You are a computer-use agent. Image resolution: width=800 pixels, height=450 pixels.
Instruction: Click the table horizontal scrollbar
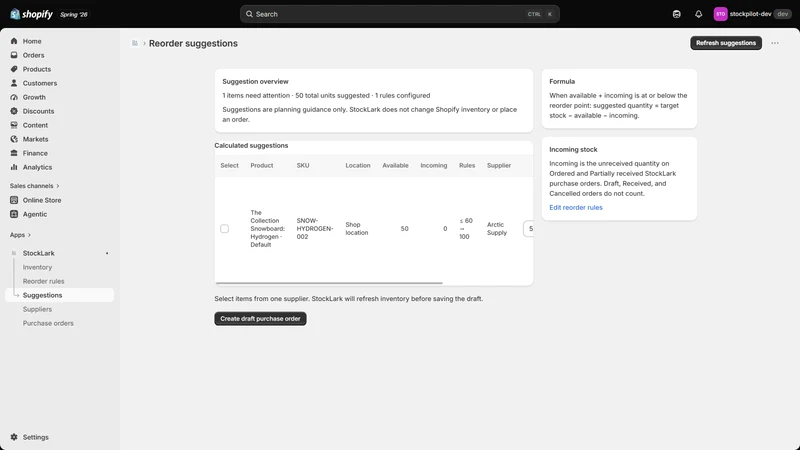(x=329, y=283)
